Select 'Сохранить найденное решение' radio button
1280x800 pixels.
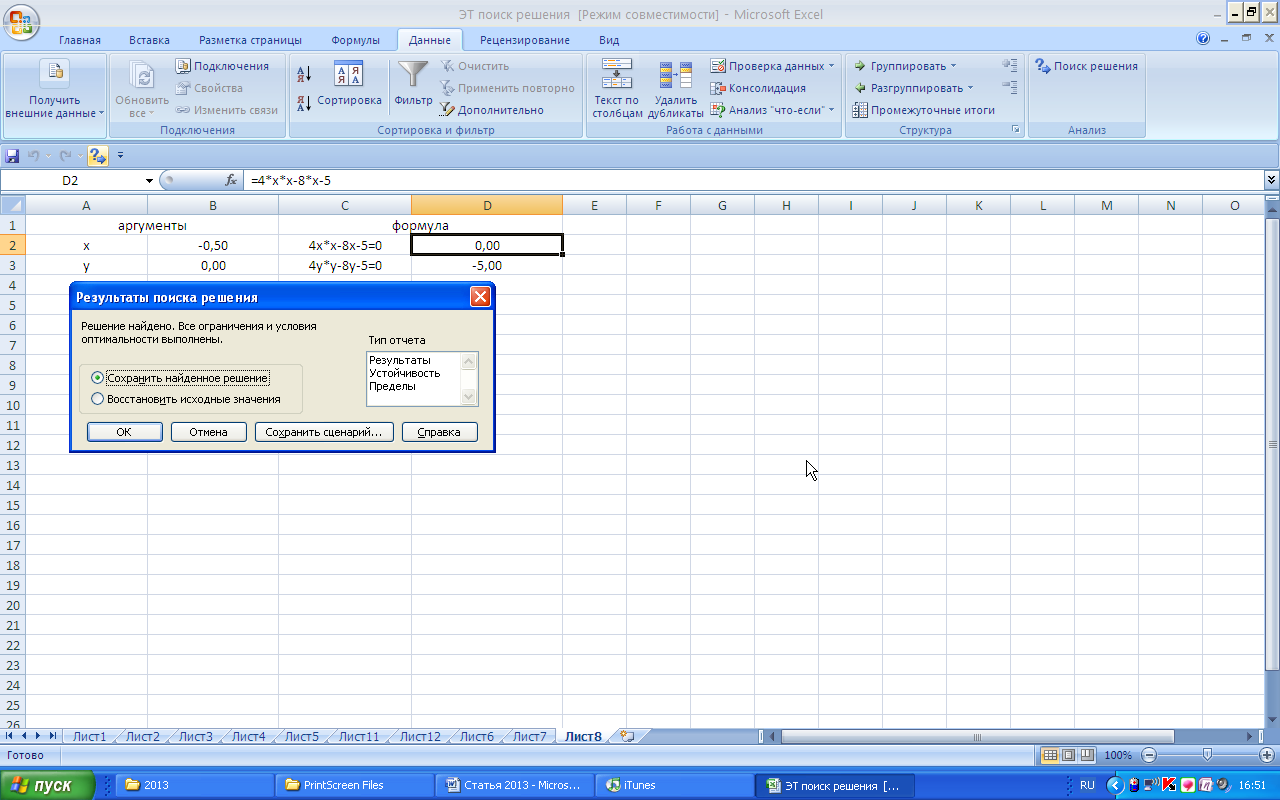[97, 378]
